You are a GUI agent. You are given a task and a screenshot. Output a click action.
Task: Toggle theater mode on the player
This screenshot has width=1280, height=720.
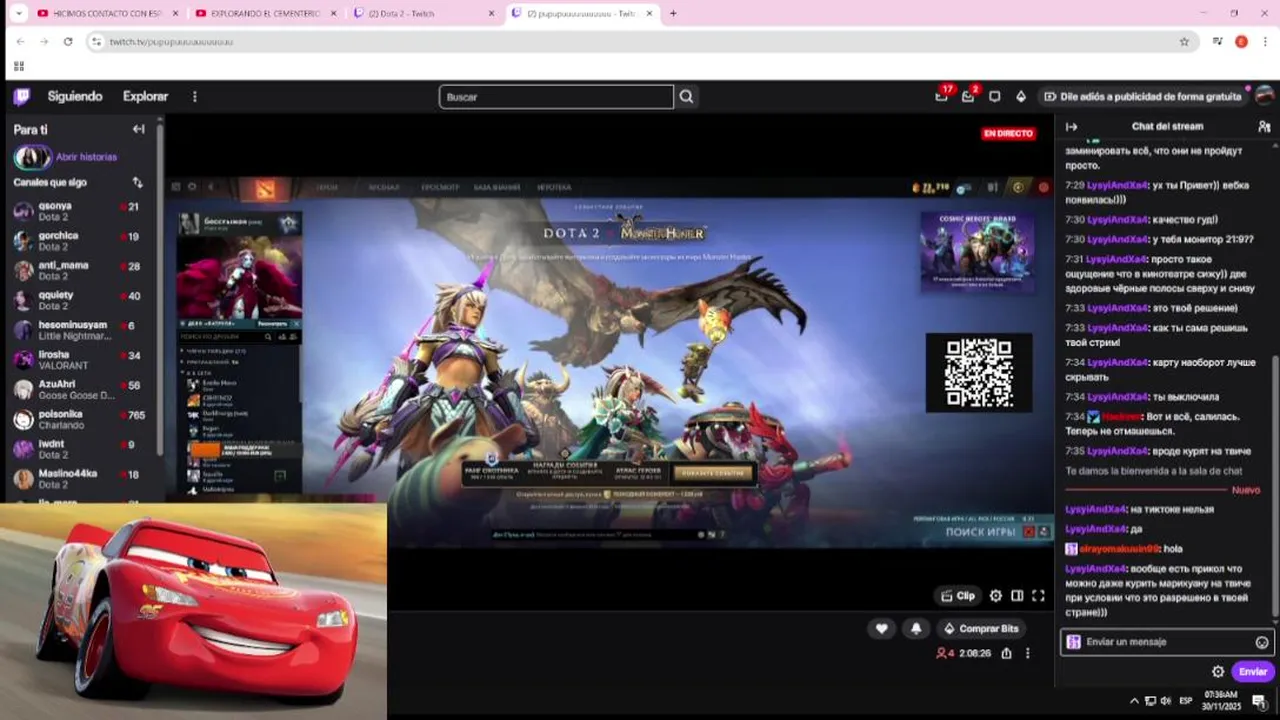[1017, 596]
